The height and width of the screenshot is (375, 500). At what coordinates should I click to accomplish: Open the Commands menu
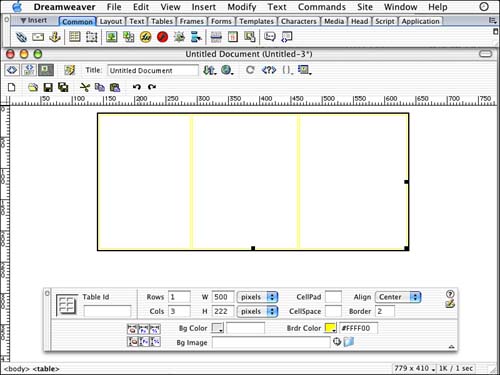(322, 7)
